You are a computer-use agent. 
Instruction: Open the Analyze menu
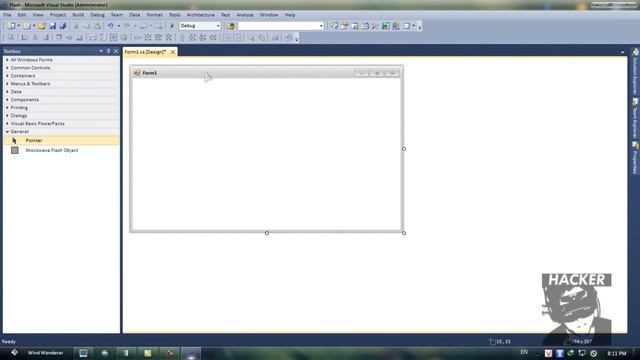point(245,15)
